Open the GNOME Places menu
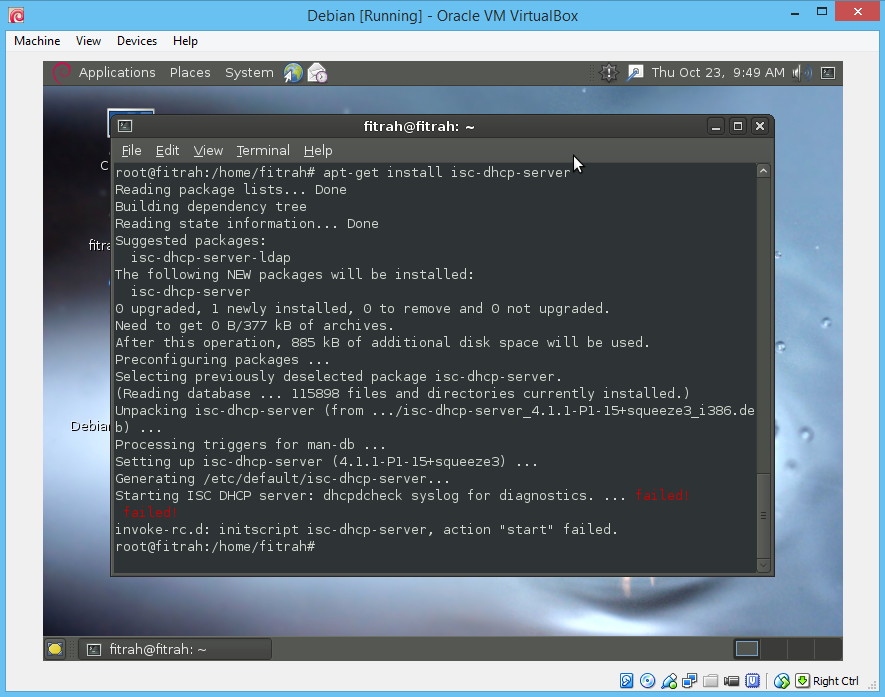This screenshot has height=697, width=885. [x=190, y=73]
